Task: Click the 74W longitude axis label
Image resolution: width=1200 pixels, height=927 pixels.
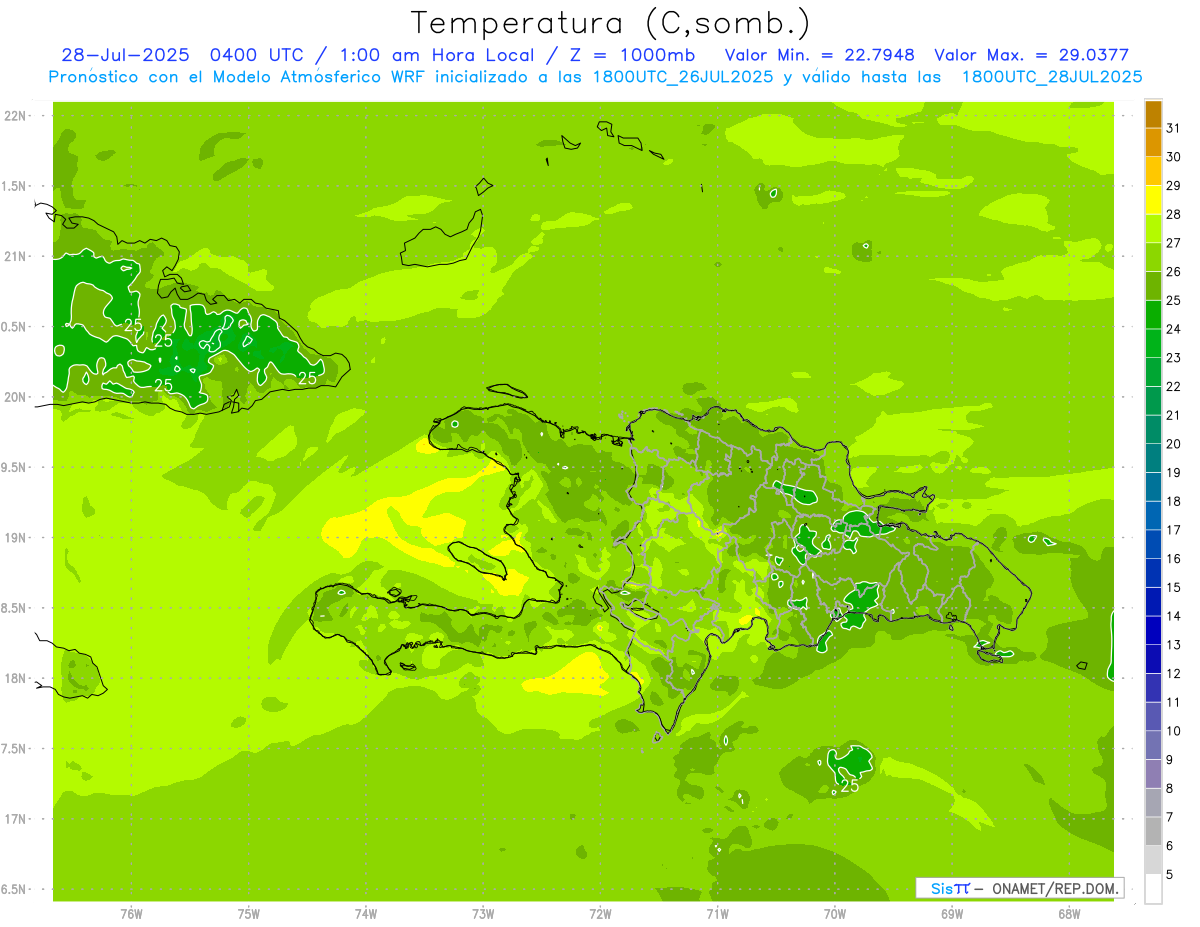Action: [x=366, y=914]
